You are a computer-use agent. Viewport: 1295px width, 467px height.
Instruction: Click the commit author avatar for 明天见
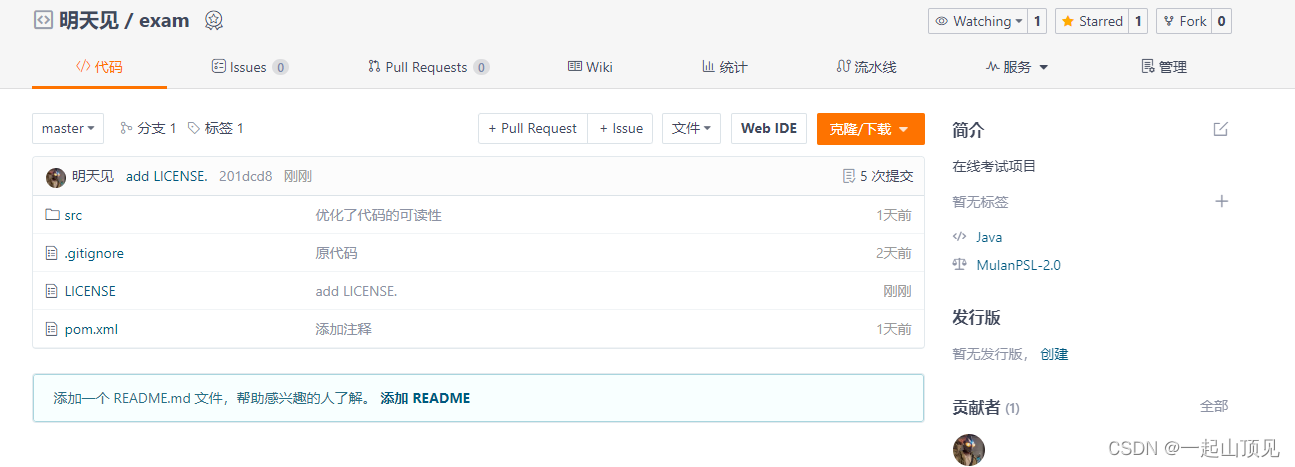[56, 177]
